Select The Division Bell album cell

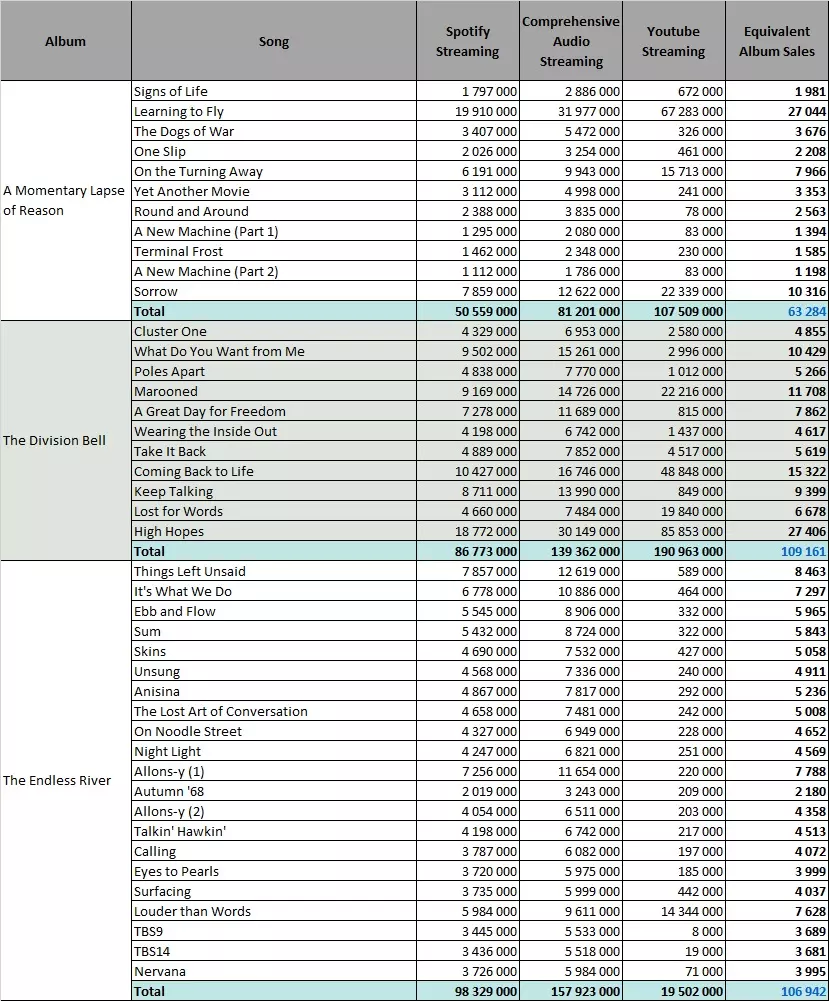66,440
